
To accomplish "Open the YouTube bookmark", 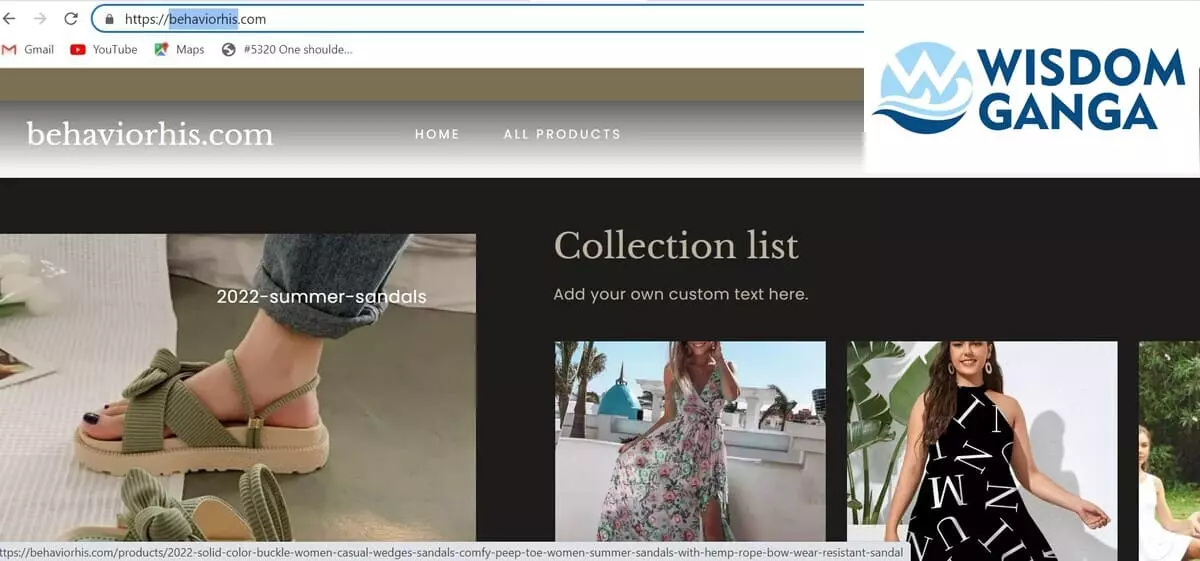I will click(104, 49).
